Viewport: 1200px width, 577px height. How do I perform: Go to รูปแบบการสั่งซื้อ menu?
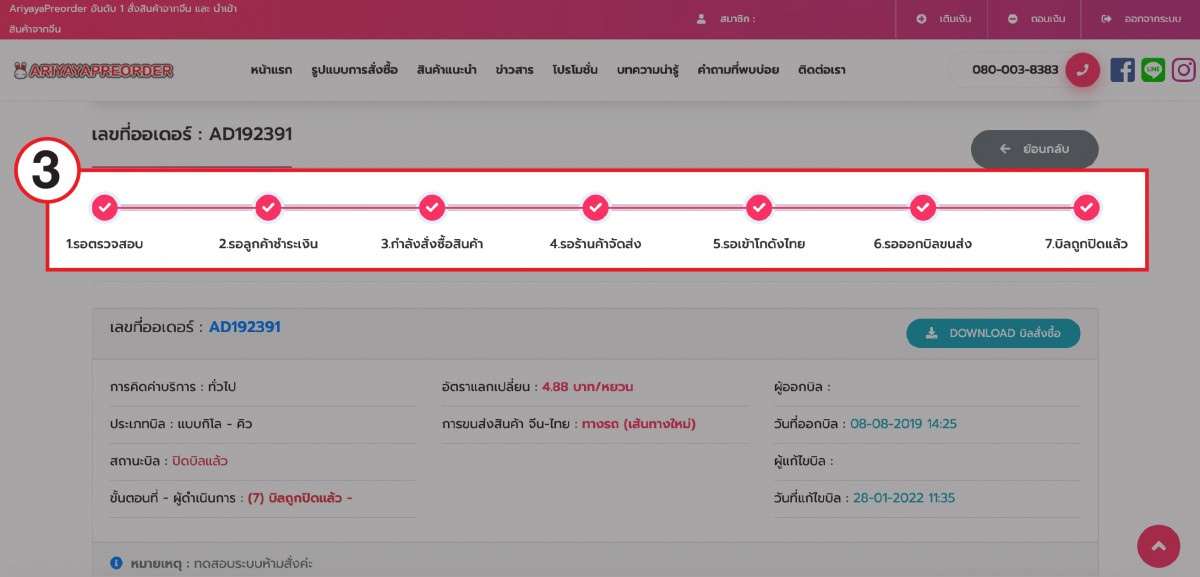click(354, 70)
